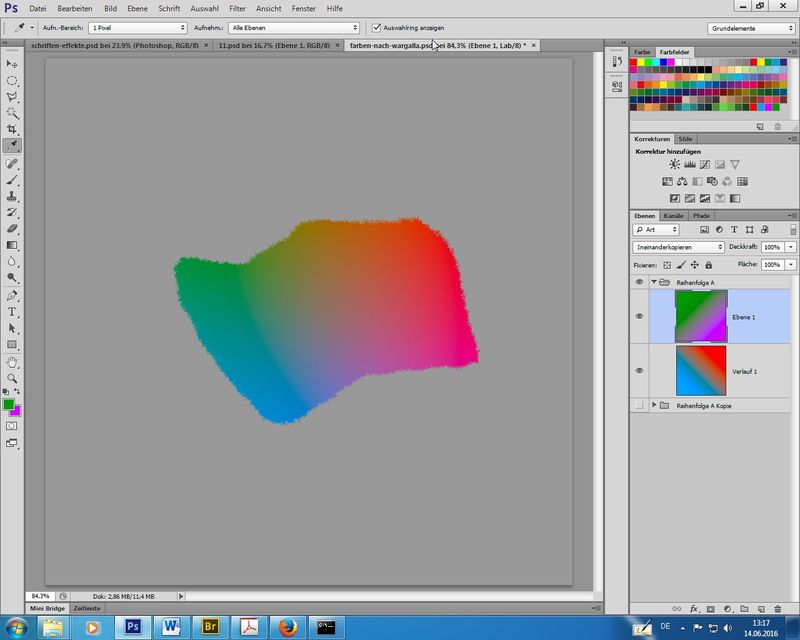Pick the Eraser tool
The width and height of the screenshot is (800, 640).
tap(12, 229)
